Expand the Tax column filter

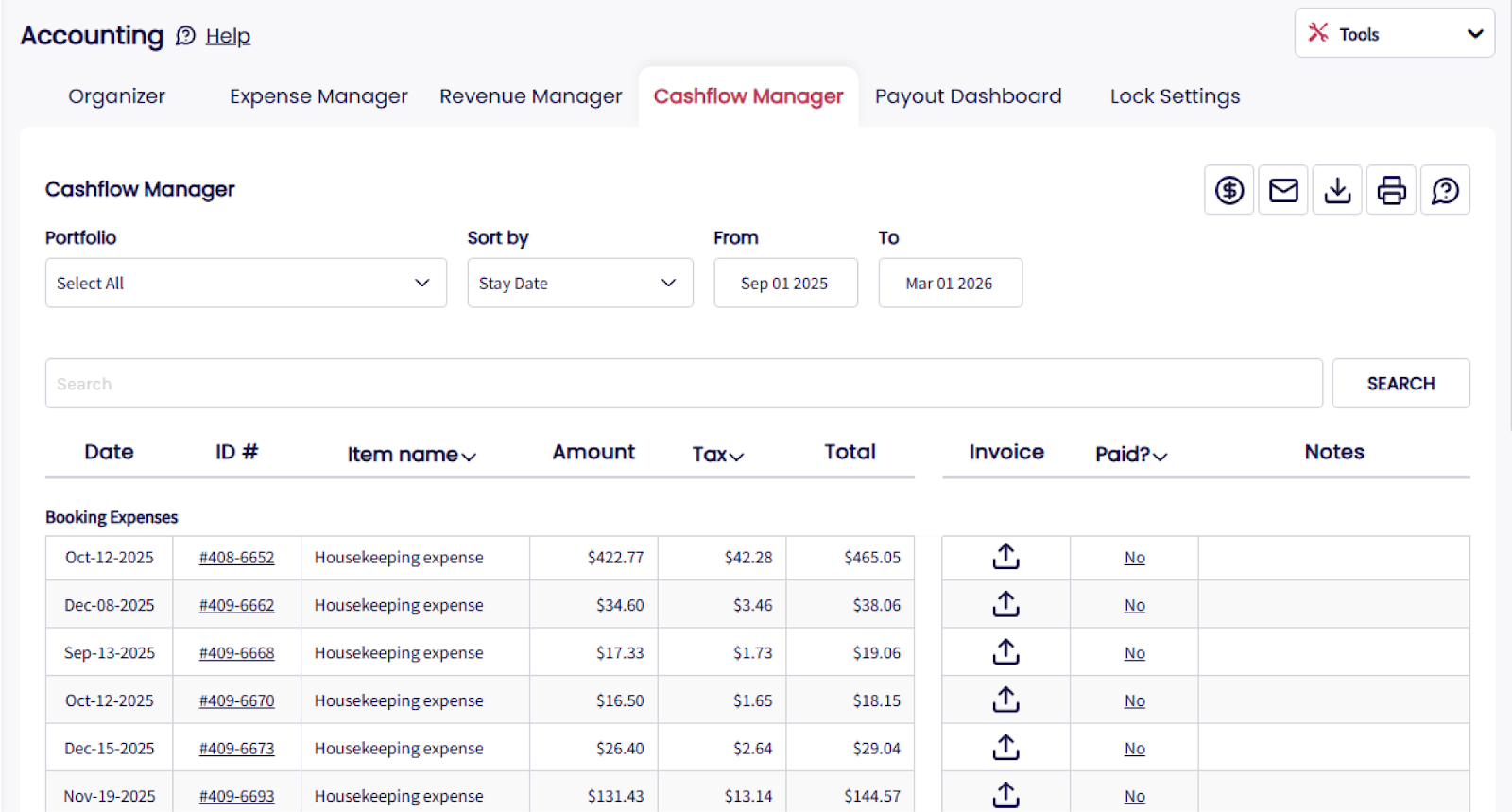coord(718,454)
